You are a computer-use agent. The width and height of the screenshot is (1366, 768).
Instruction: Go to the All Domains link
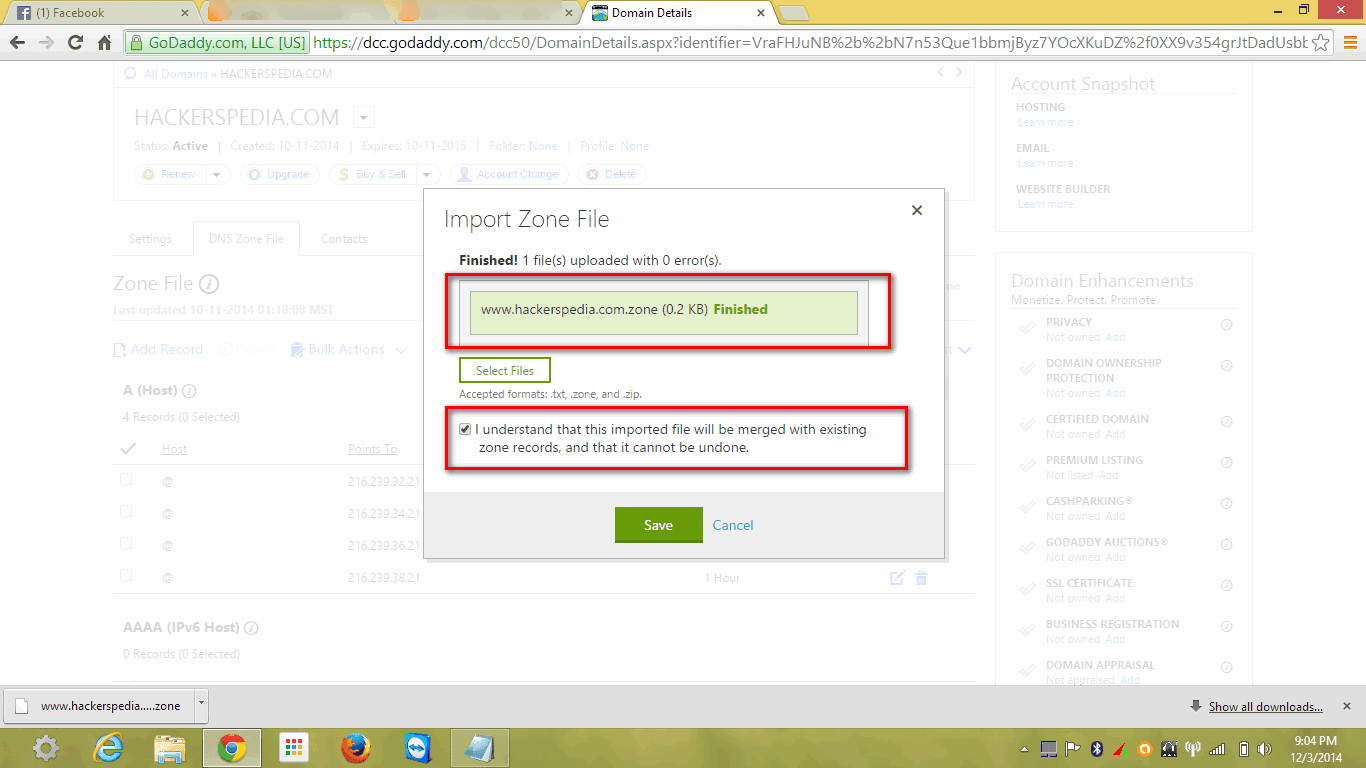pos(174,74)
